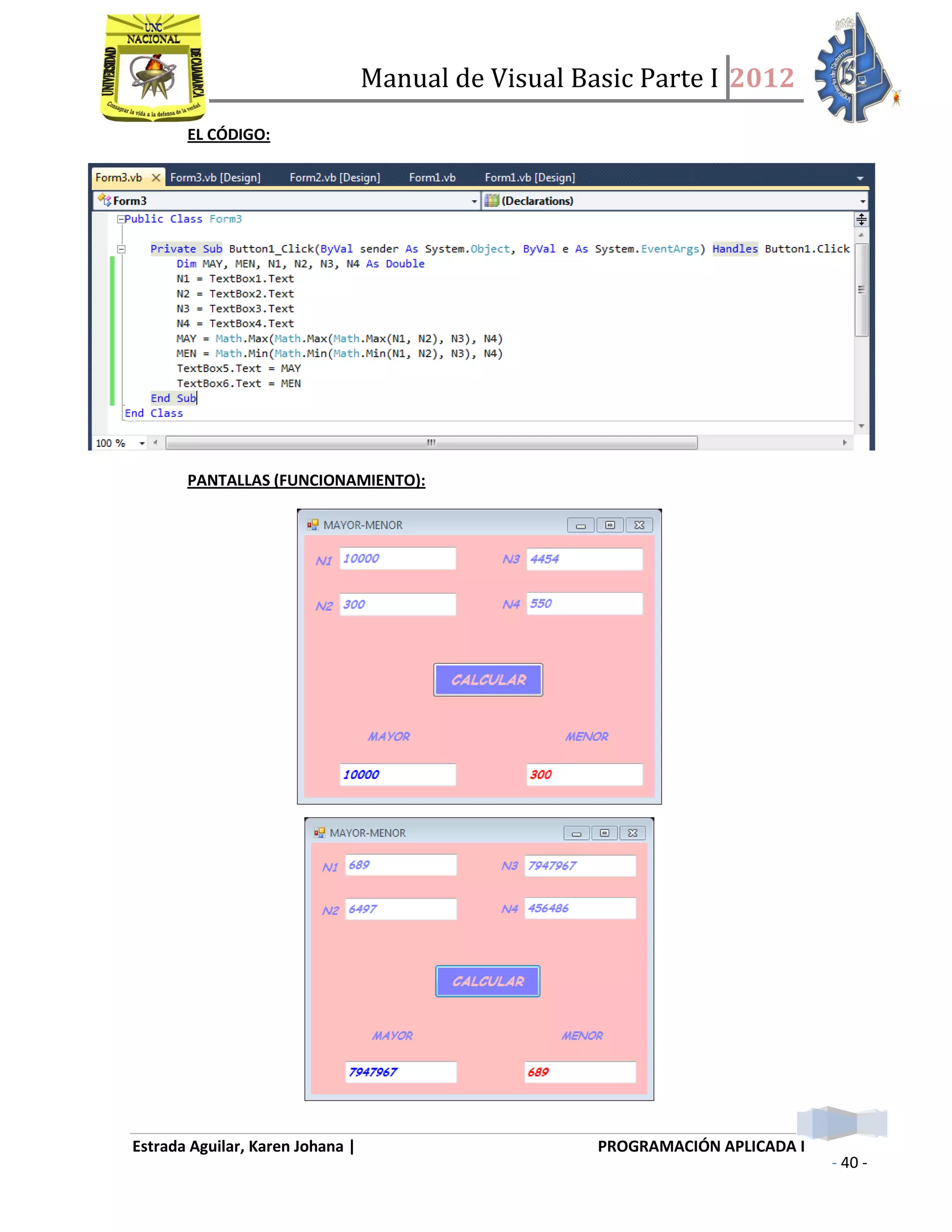Click the 'MEN = Math.Min' line
The image size is (952, 1232).
coord(339,354)
